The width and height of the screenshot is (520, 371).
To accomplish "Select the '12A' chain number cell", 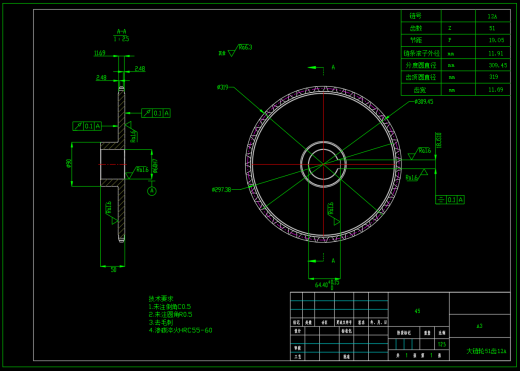I will tap(492, 16).
